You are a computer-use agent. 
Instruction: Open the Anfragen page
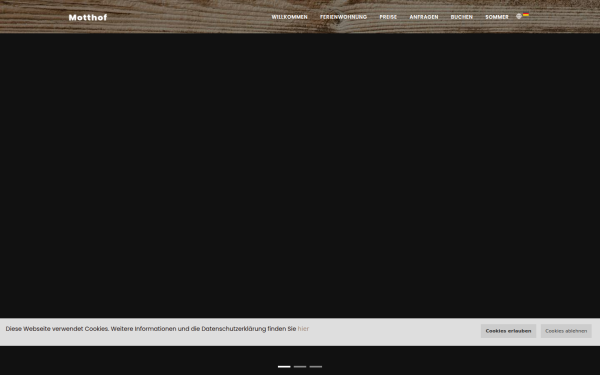(424, 17)
